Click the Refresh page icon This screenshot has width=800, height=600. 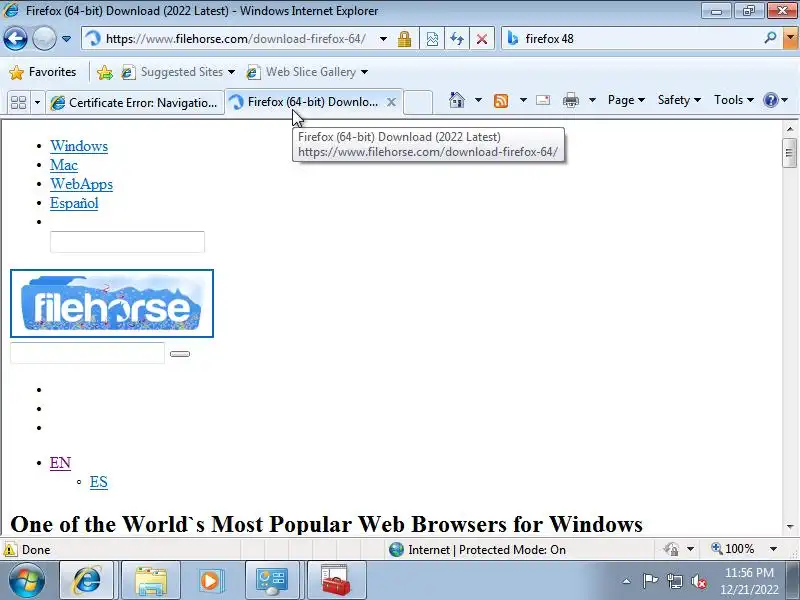(x=457, y=39)
